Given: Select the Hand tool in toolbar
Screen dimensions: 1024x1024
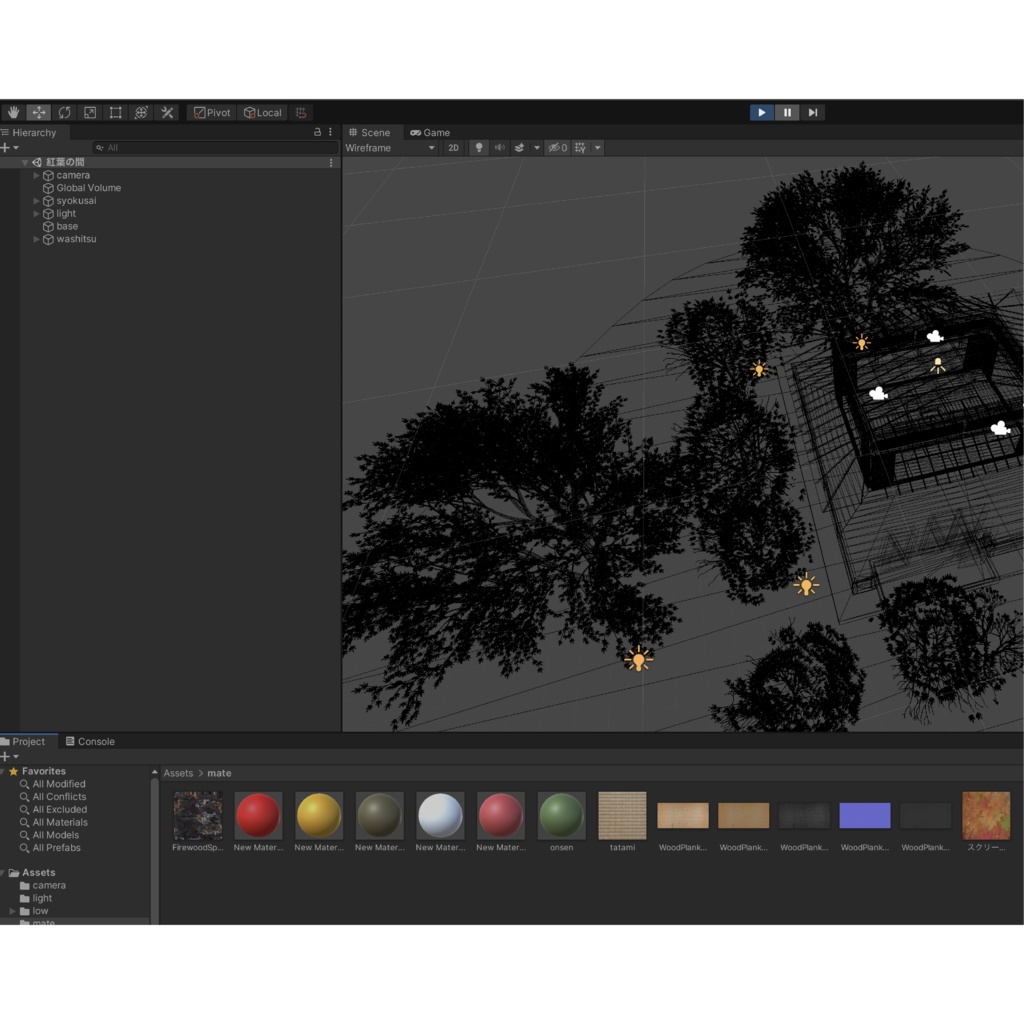Looking at the screenshot, I should (13, 113).
